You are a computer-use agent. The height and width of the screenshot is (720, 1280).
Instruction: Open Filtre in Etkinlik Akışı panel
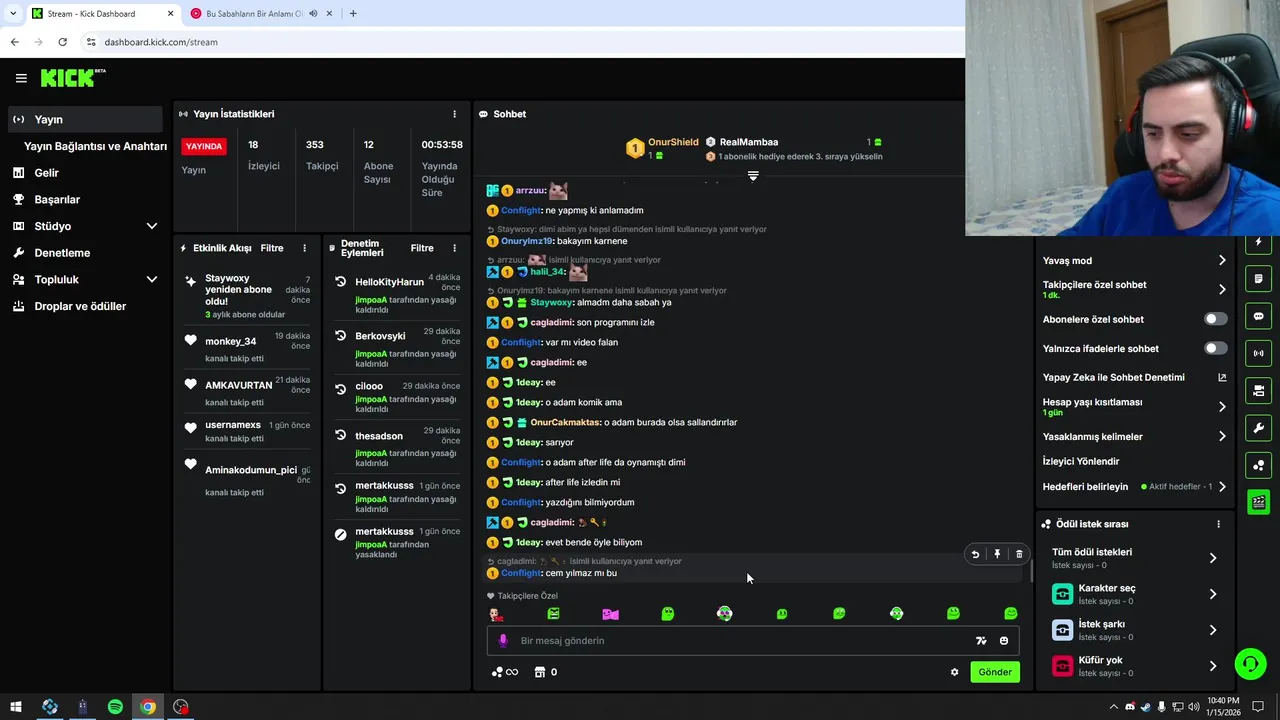click(x=272, y=248)
